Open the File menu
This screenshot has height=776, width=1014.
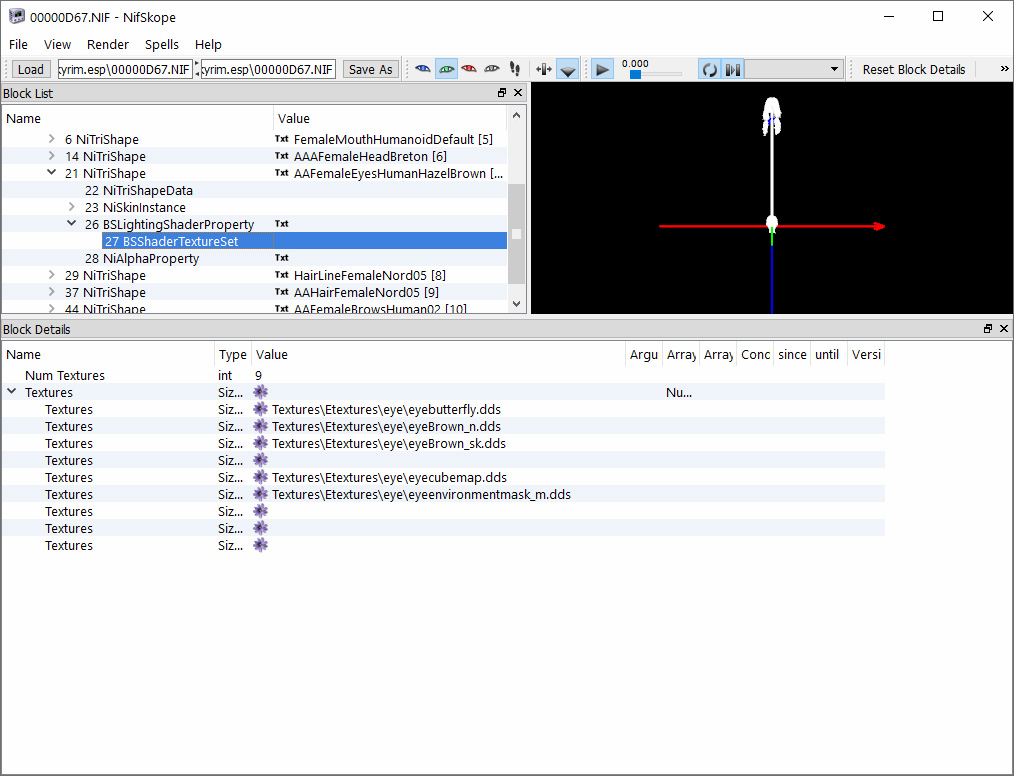point(18,44)
